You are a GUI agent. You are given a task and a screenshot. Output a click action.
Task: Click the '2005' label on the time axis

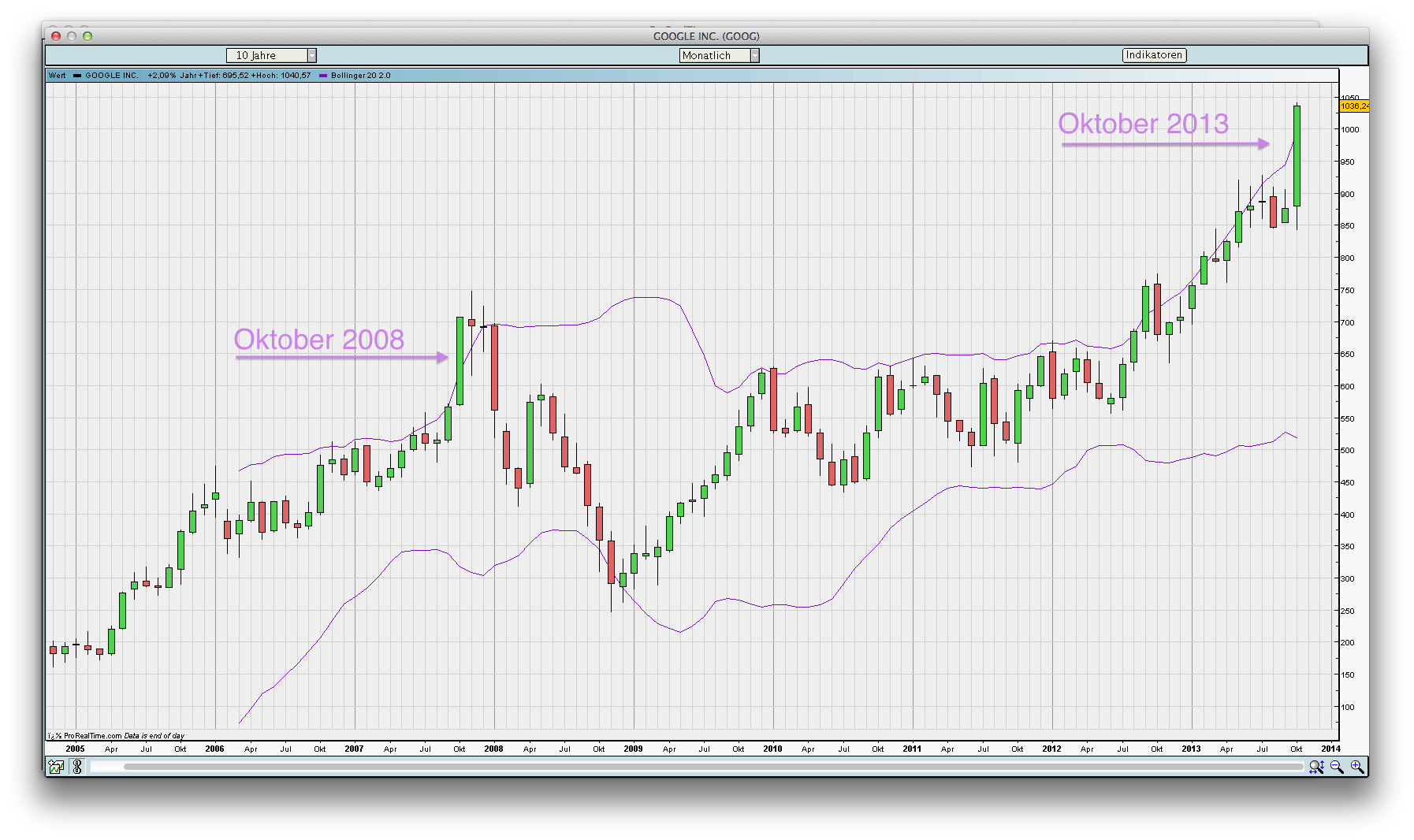[76, 749]
